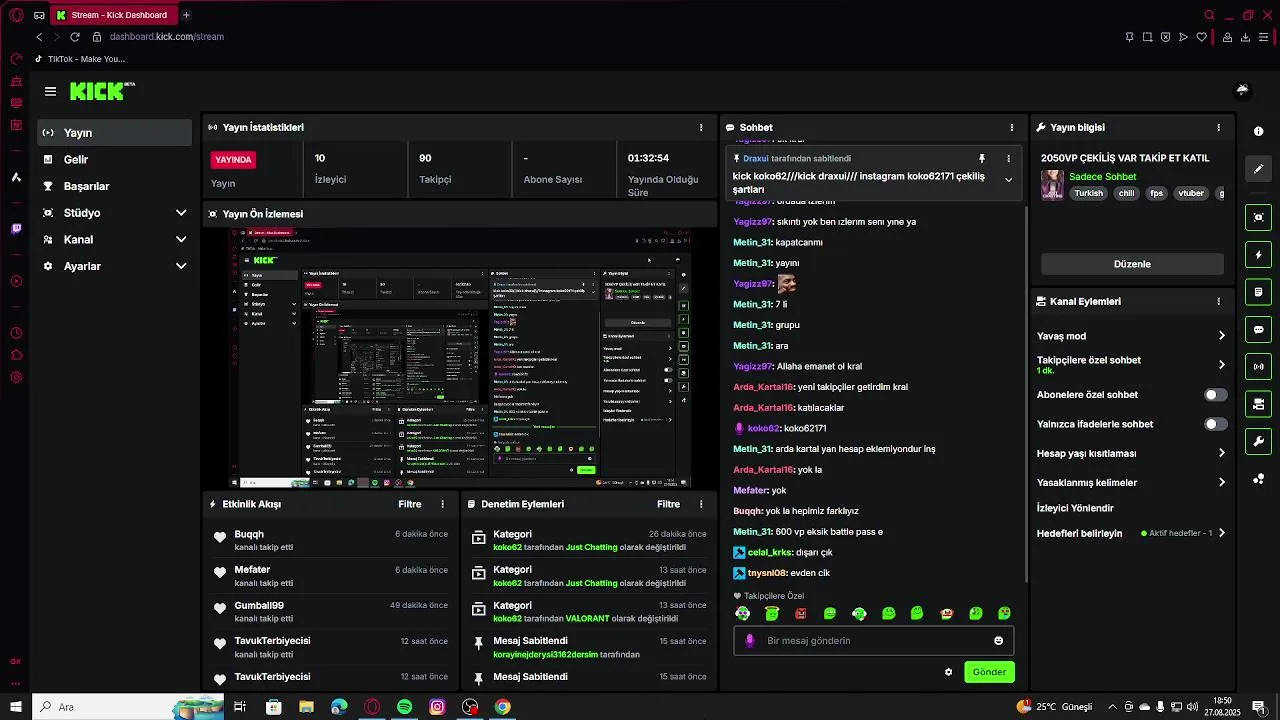This screenshot has width=1280, height=720.
Task: Click Buqqh entry in Etkinlik Akışı
Action: [x=330, y=541]
